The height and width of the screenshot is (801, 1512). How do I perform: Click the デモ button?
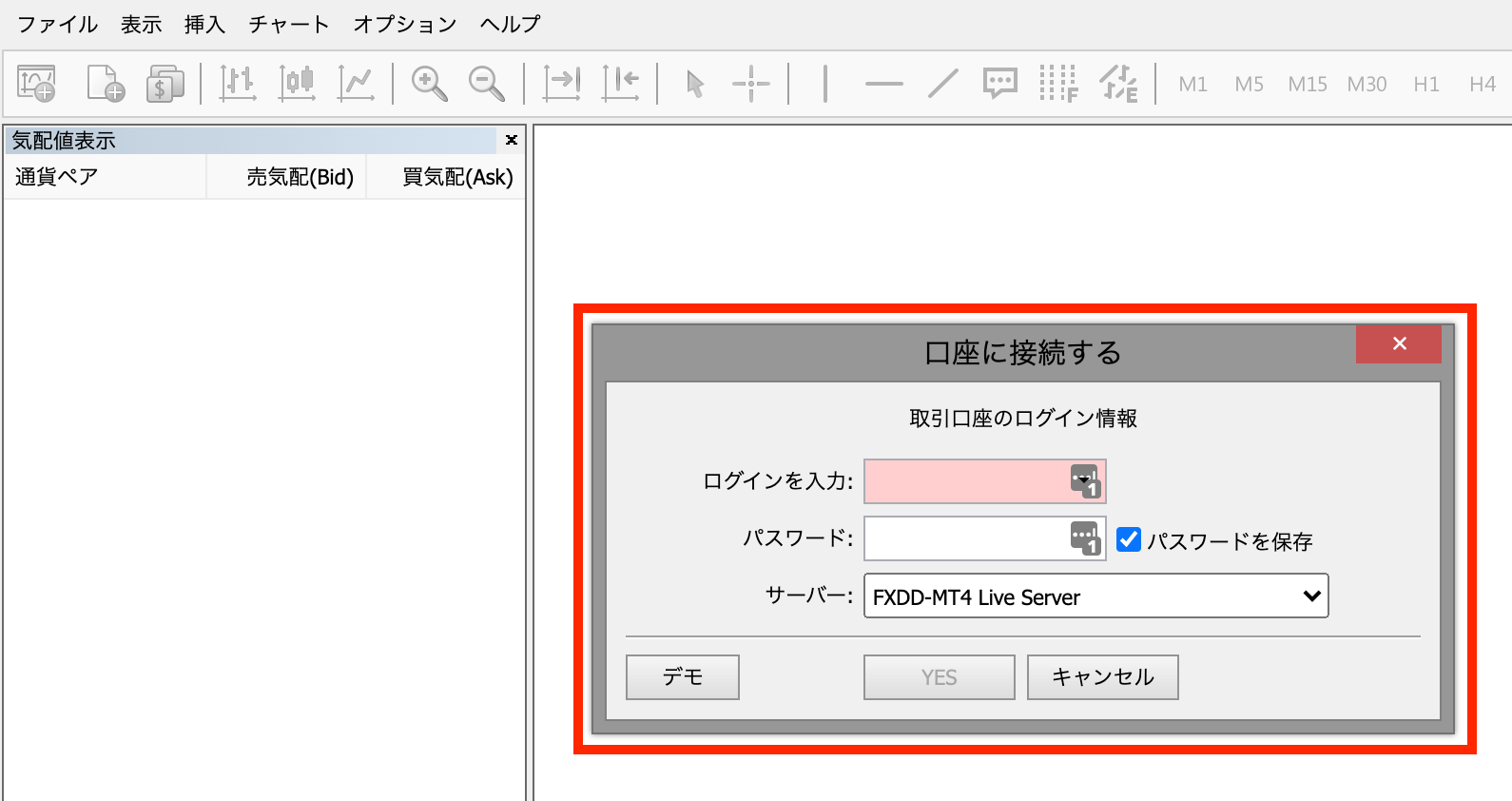click(x=683, y=677)
